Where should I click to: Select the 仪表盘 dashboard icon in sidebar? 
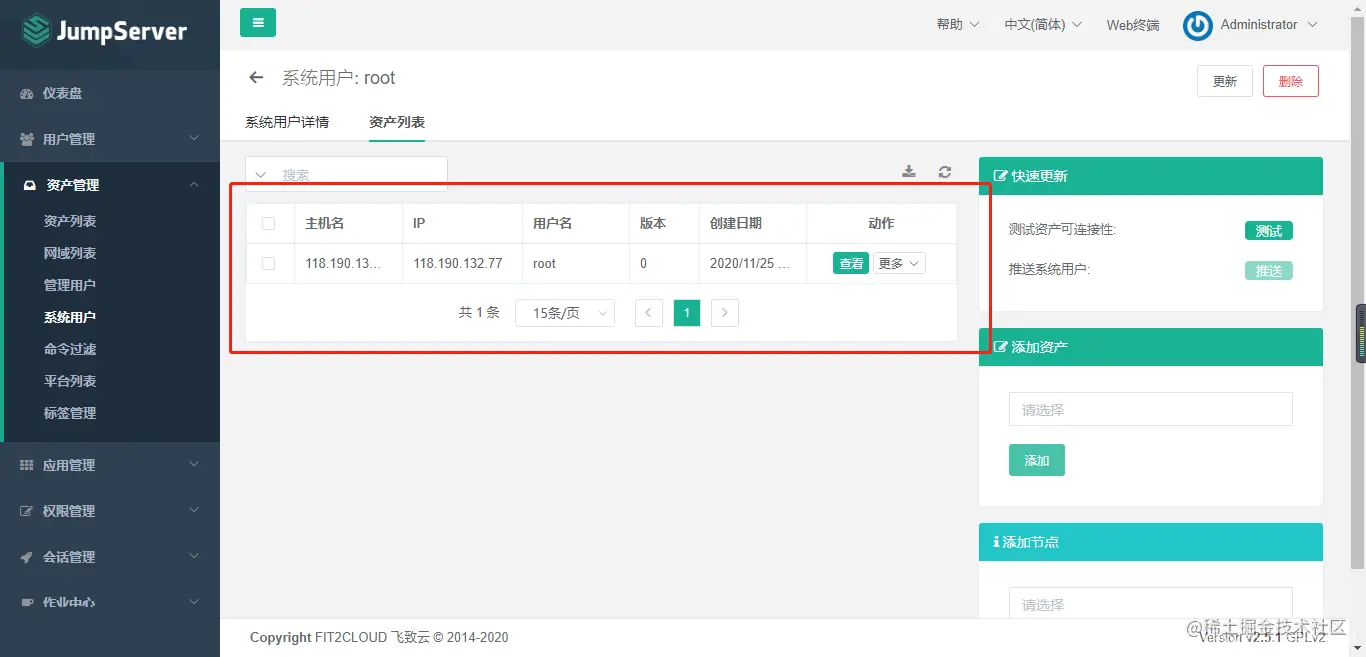click(25, 92)
